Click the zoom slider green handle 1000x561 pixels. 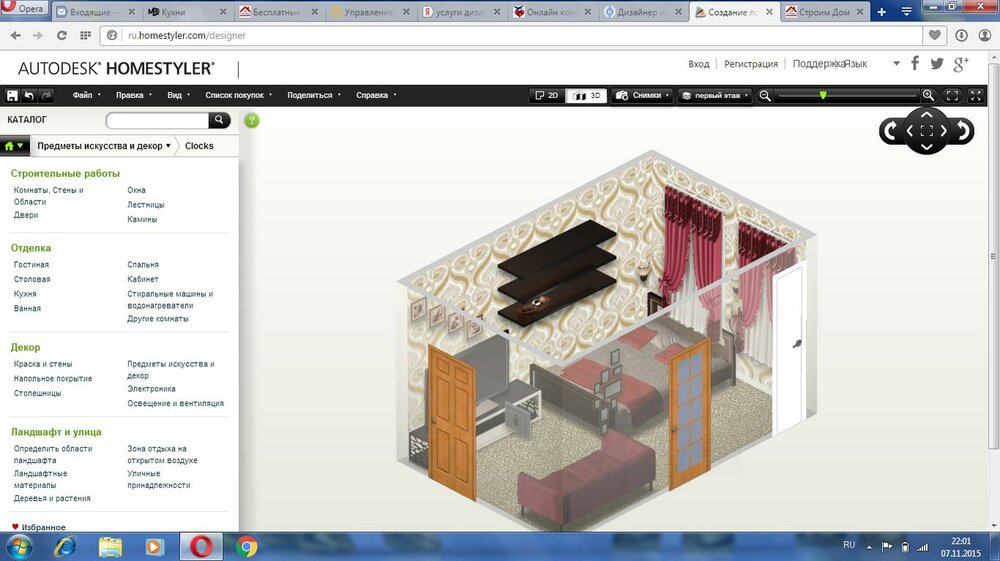click(823, 95)
